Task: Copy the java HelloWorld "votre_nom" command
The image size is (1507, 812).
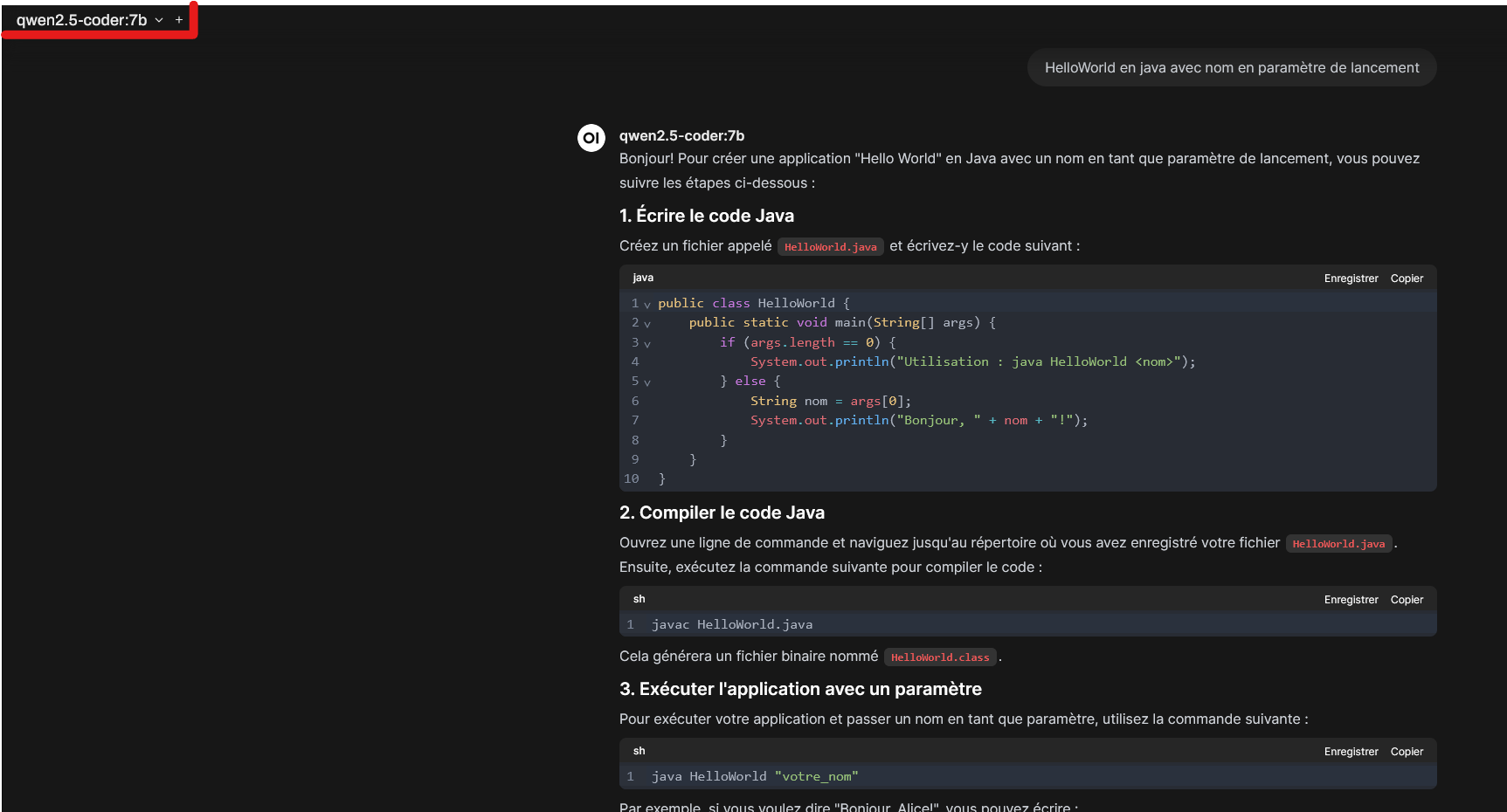Action: (x=1407, y=752)
